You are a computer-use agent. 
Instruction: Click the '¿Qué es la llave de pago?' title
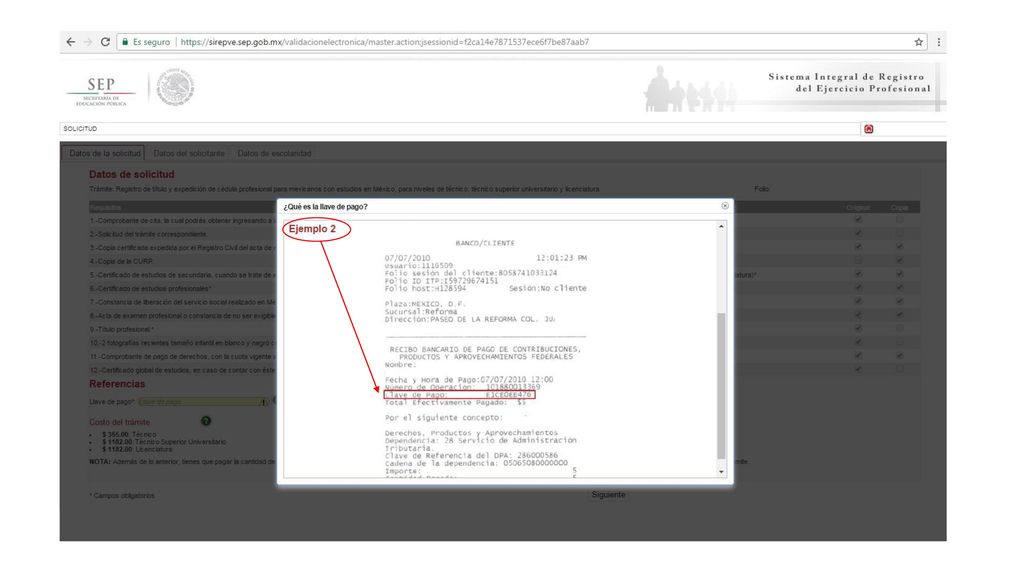(325, 206)
